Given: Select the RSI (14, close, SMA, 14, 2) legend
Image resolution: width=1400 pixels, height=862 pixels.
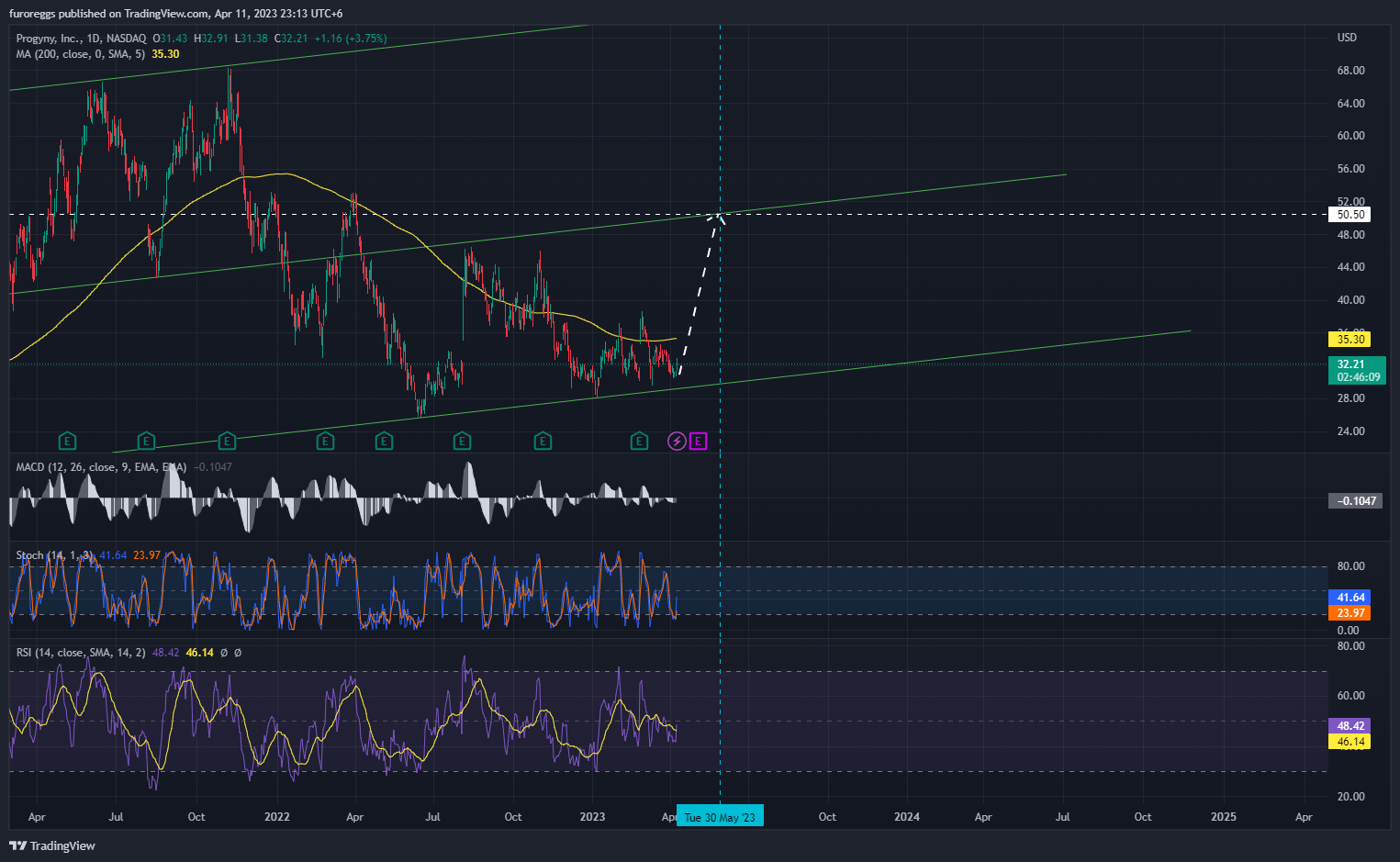Looking at the screenshot, I should click(81, 653).
